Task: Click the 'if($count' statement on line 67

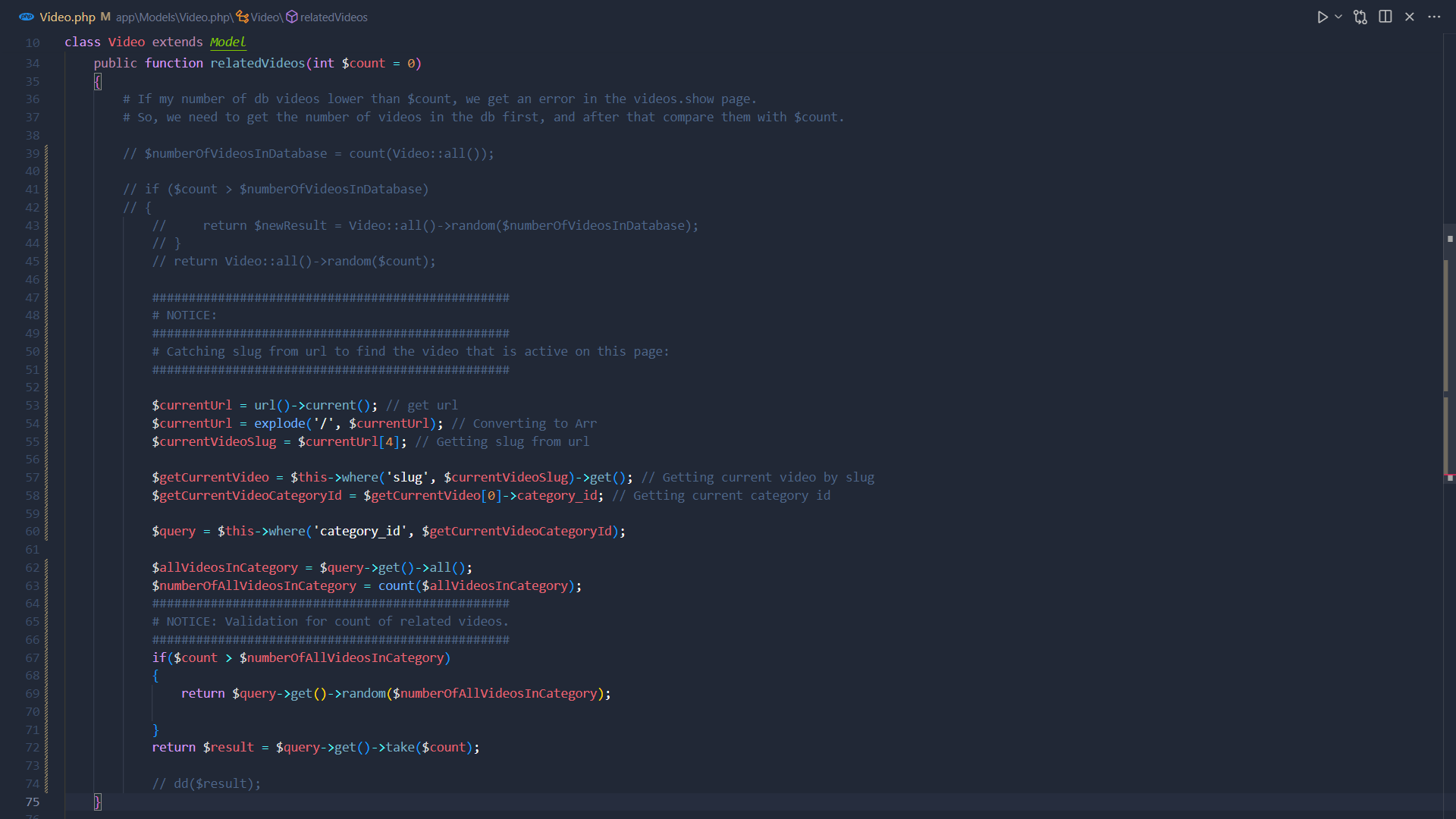Action: click(185, 657)
